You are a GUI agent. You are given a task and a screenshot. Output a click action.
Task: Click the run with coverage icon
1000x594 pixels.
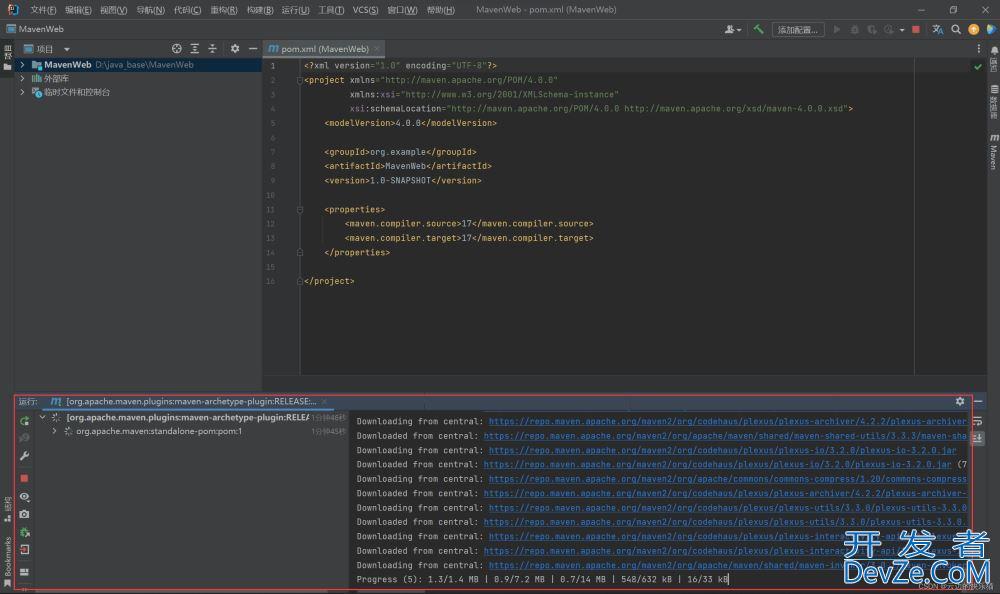871,29
